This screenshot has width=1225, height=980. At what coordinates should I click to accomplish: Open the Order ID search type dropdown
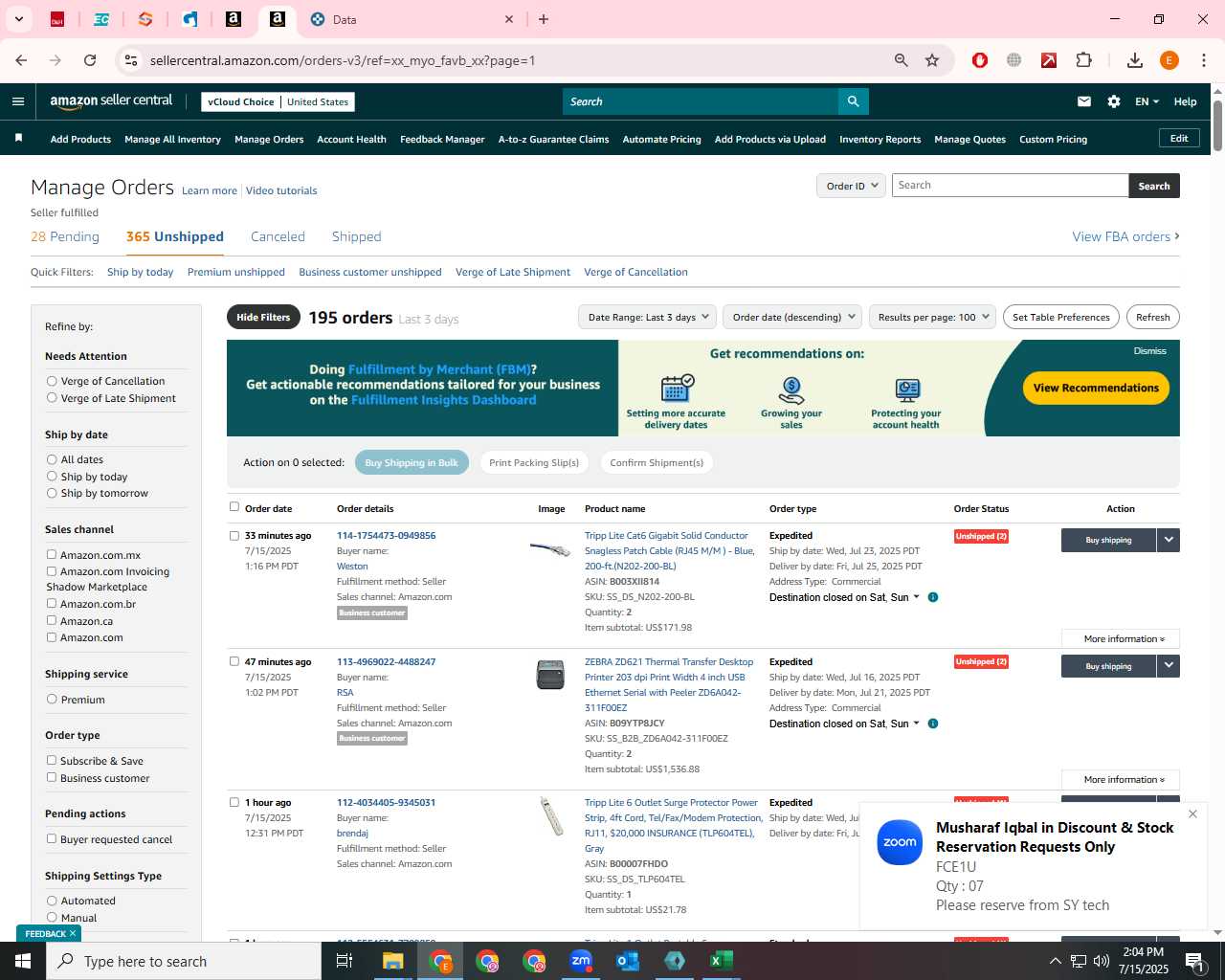851,186
